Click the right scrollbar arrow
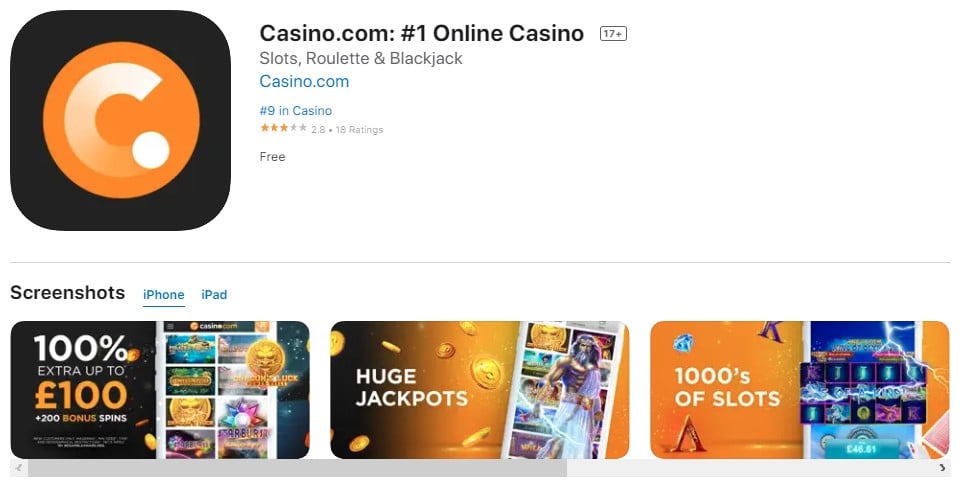This screenshot has height=492, width=961. point(943,468)
